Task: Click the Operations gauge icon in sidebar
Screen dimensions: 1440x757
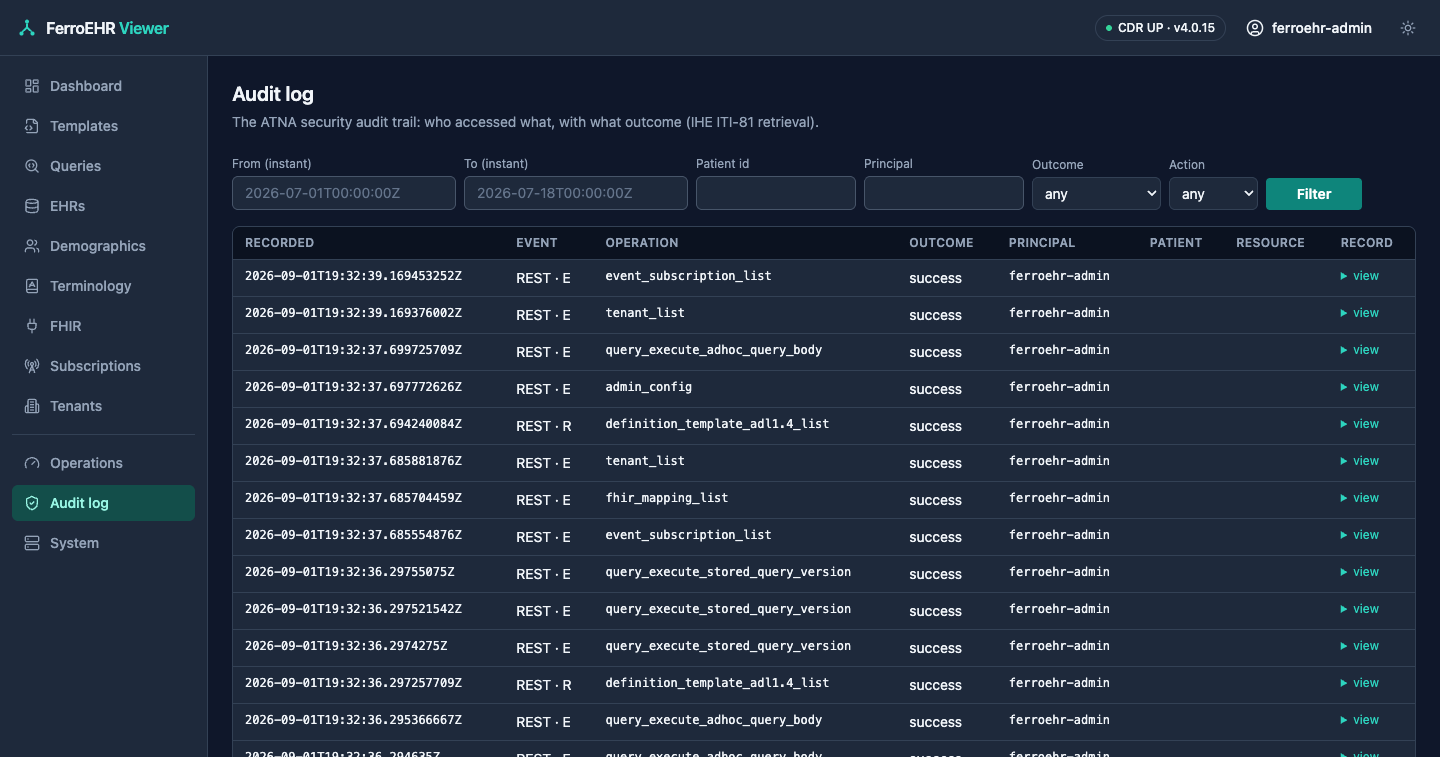Action: 32,463
